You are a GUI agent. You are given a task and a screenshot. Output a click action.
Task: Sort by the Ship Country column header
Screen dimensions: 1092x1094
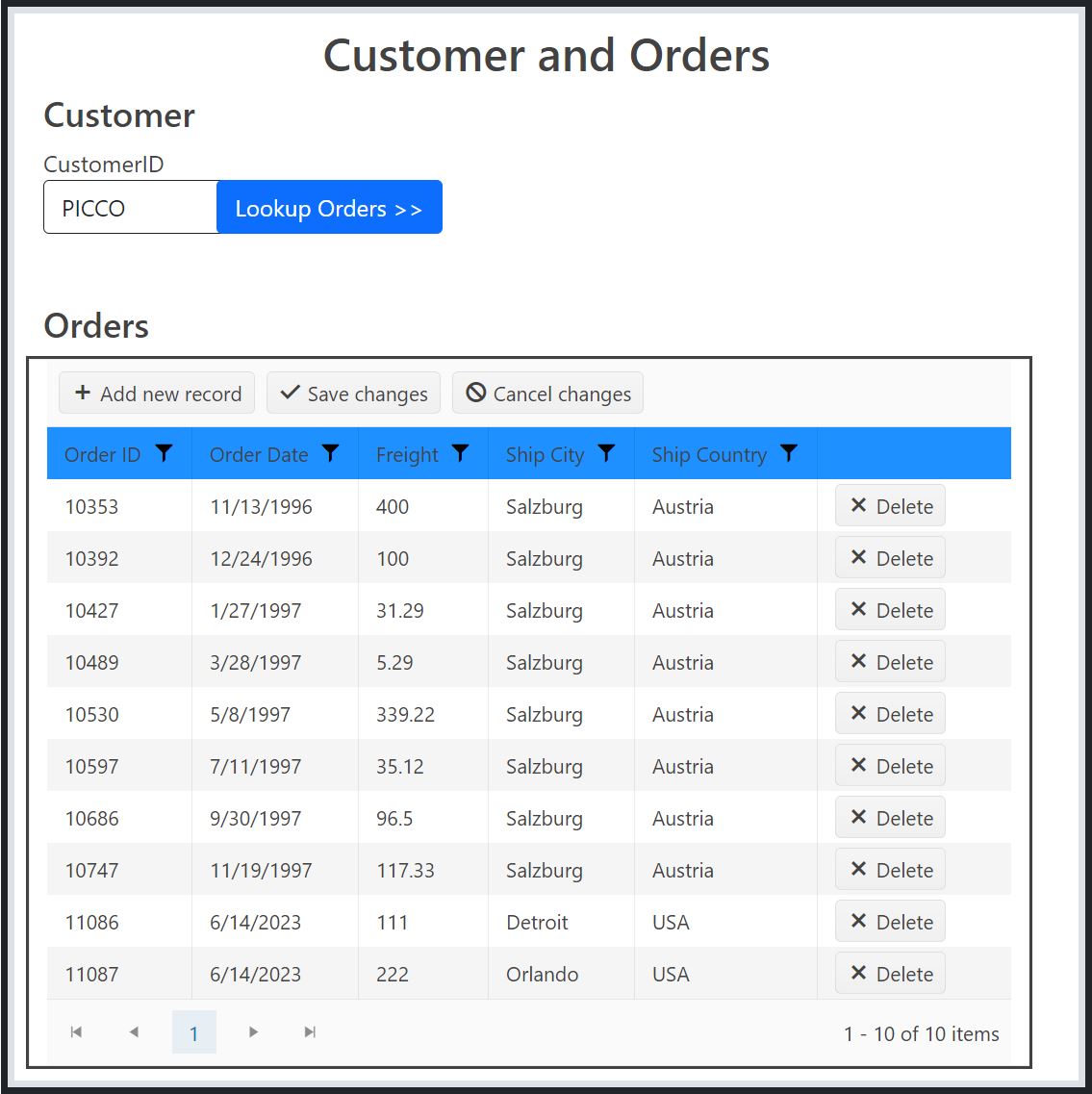709,454
